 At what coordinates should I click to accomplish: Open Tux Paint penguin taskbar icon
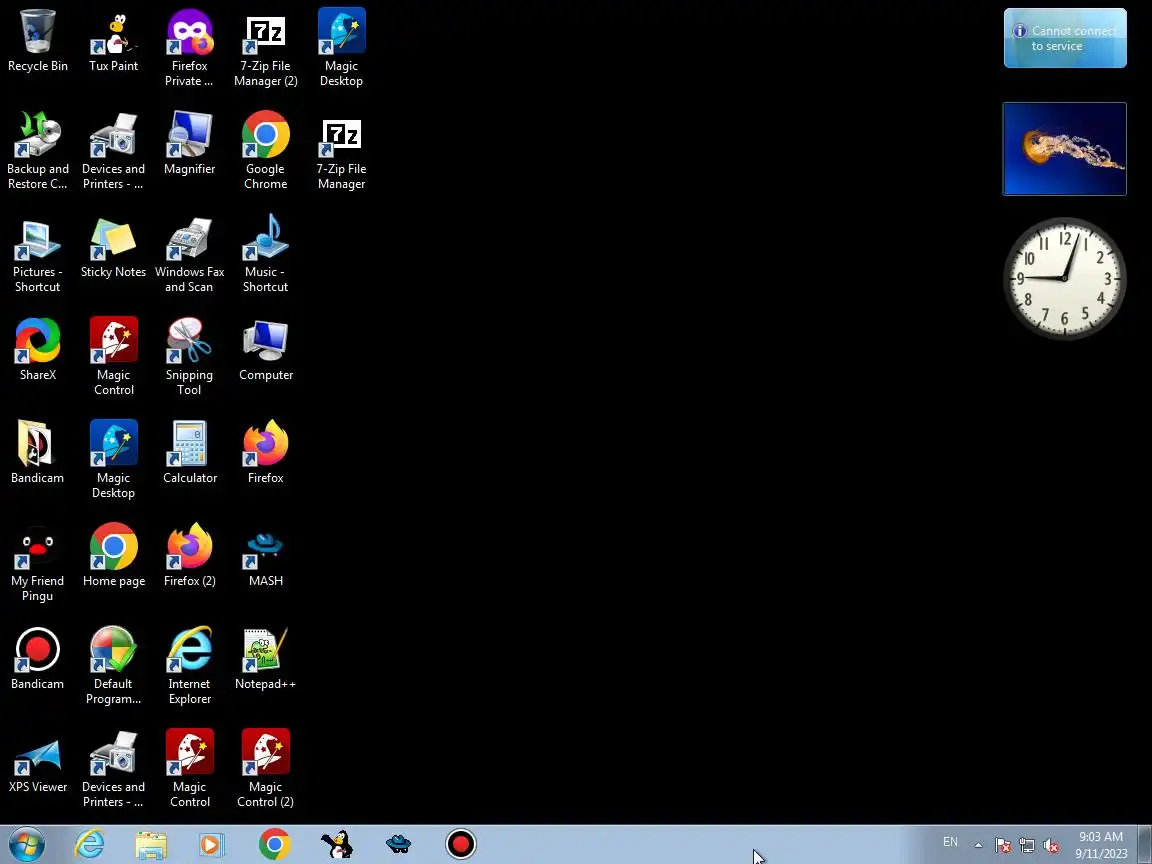pyautogui.click(x=337, y=844)
